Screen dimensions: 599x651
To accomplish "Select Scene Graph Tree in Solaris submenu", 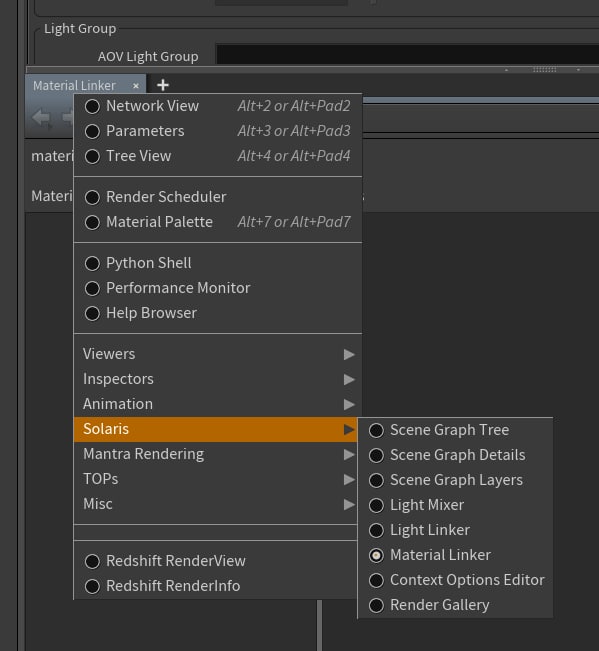I will [x=455, y=430].
